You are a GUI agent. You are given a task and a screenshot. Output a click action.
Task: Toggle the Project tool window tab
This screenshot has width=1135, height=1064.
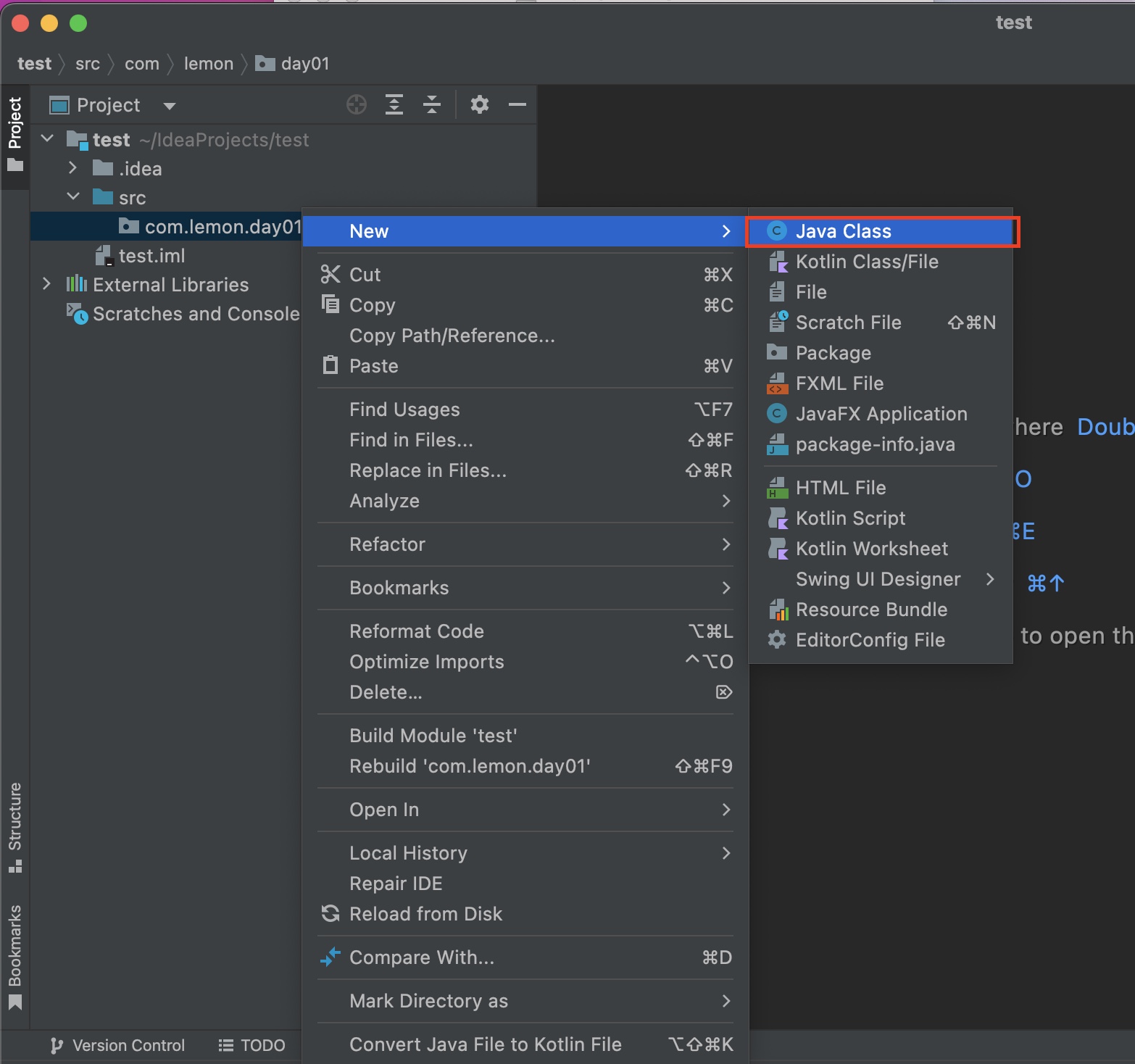click(x=14, y=133)
